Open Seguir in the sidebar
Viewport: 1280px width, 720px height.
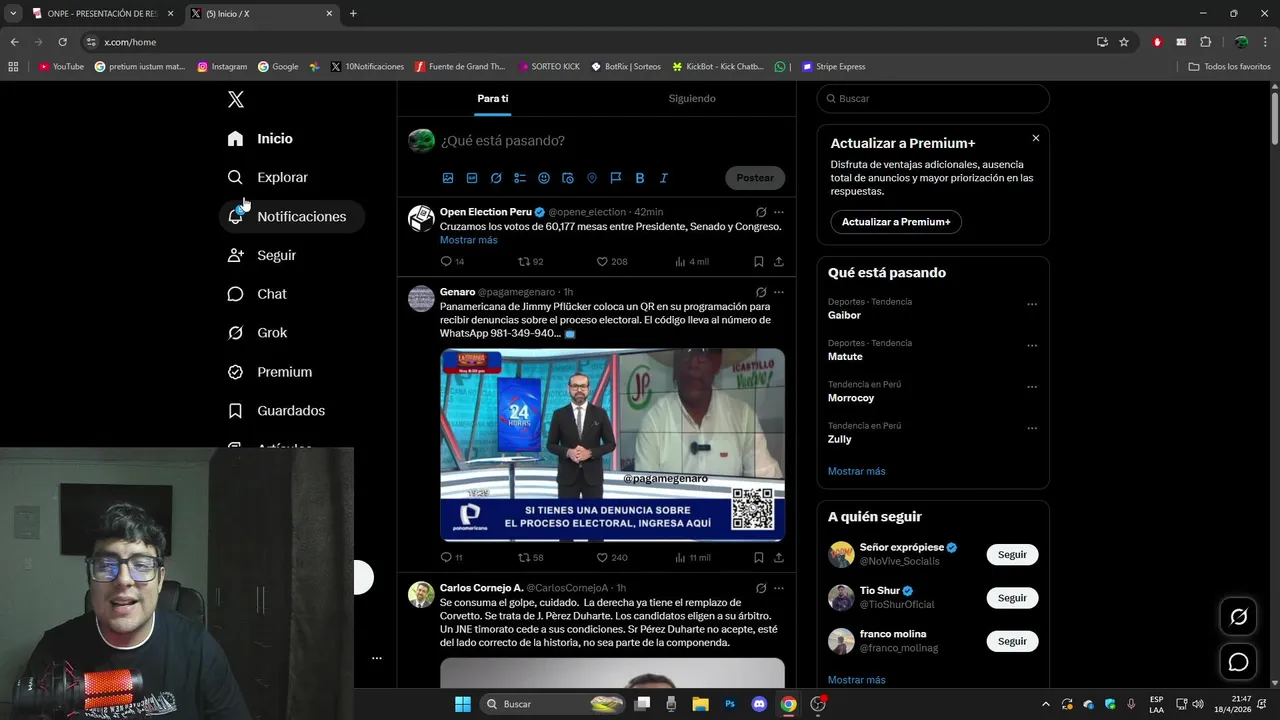point(262,255)
